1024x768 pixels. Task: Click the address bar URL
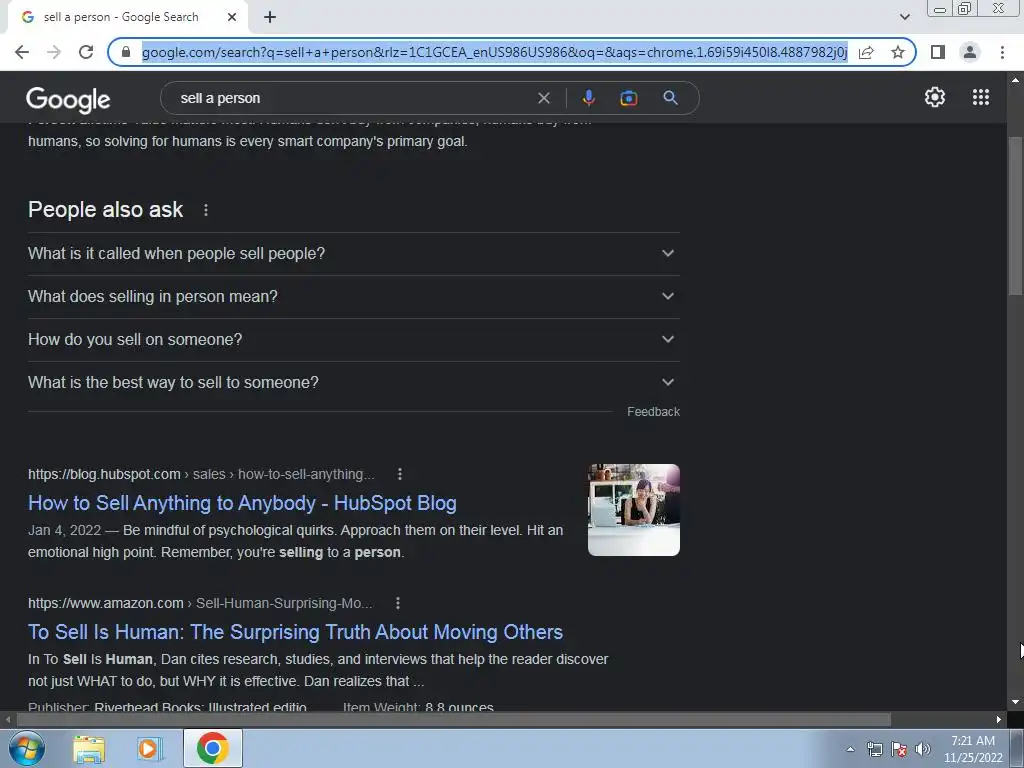[494, 52]
